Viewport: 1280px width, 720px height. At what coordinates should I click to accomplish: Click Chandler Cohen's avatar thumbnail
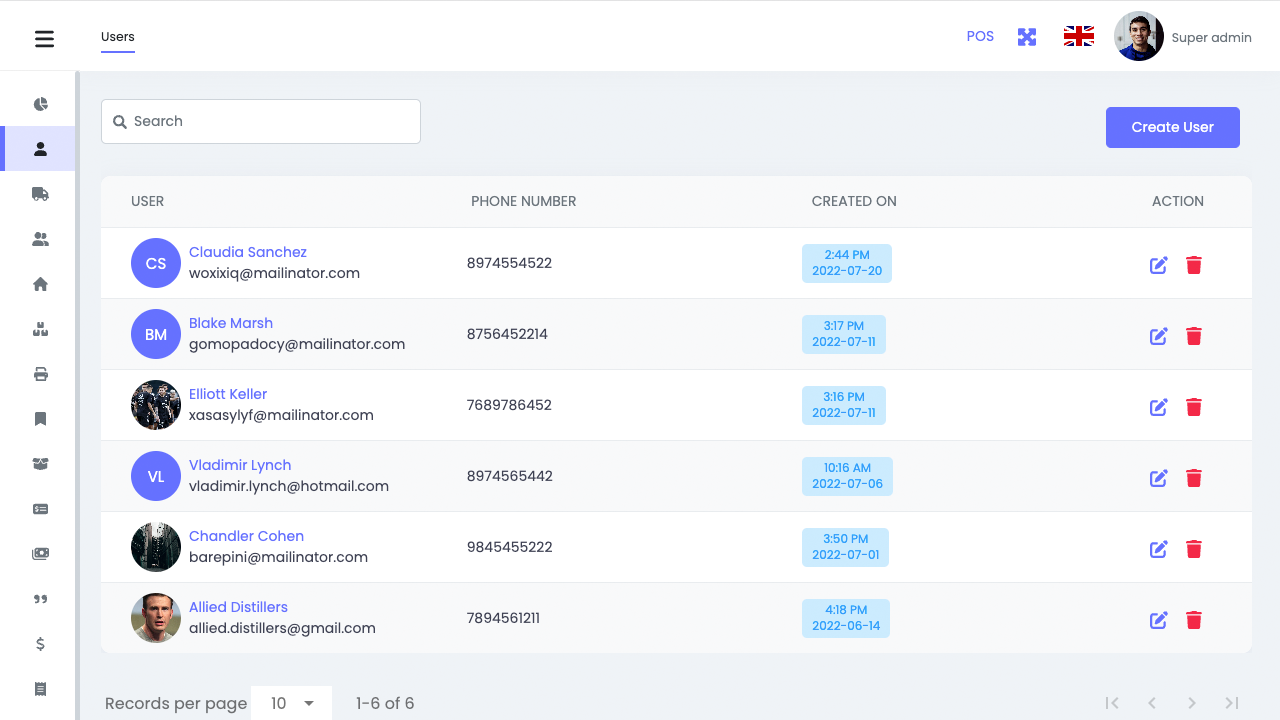[x=156, y=547]
